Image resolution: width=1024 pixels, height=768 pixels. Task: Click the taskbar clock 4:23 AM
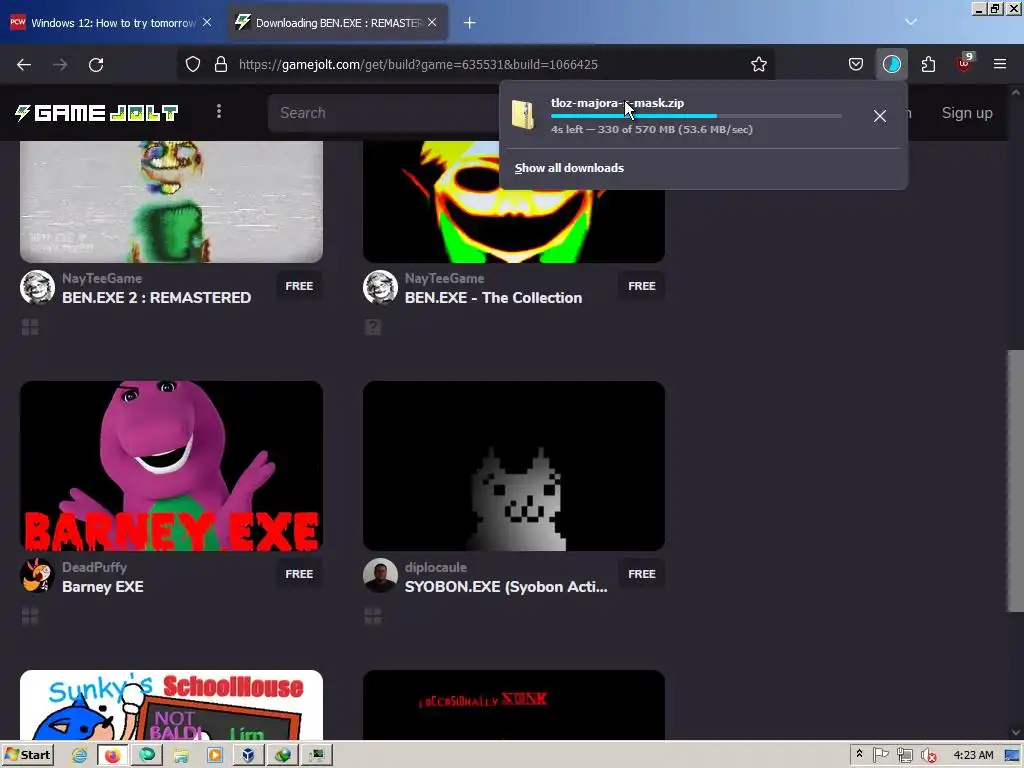974,755
